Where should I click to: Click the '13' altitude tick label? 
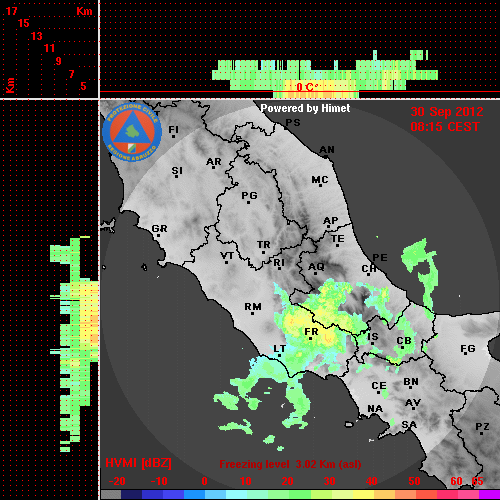click(x=37, y=36)
